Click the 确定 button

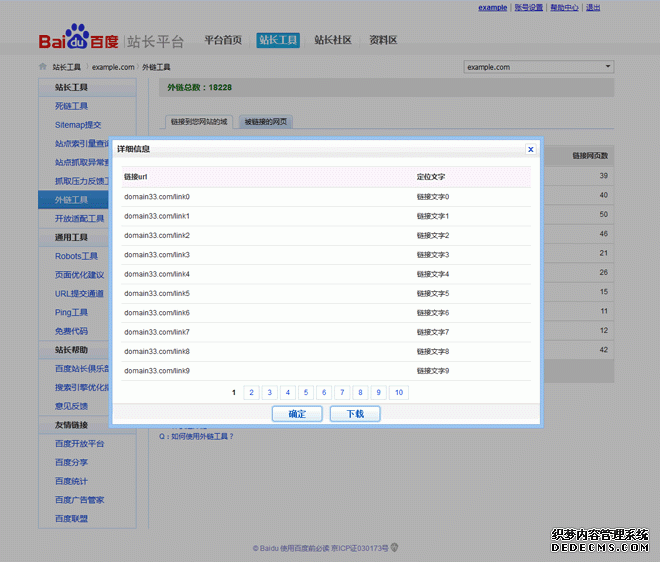[297, 414]
